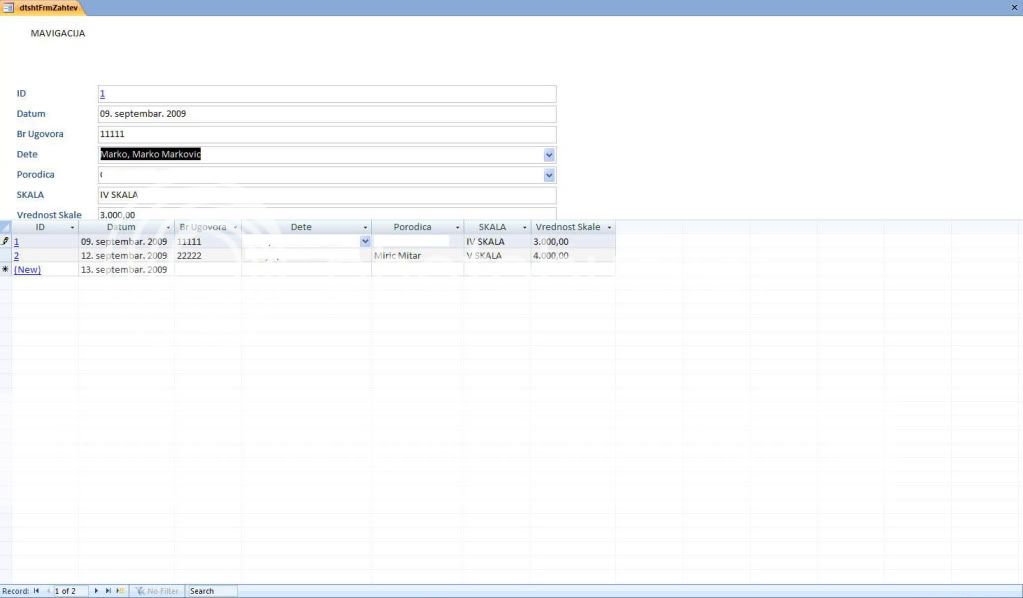1023x598 pixels.
Task: Switch to the dtshtFrmZahtev tab
Action: [42, 8]
